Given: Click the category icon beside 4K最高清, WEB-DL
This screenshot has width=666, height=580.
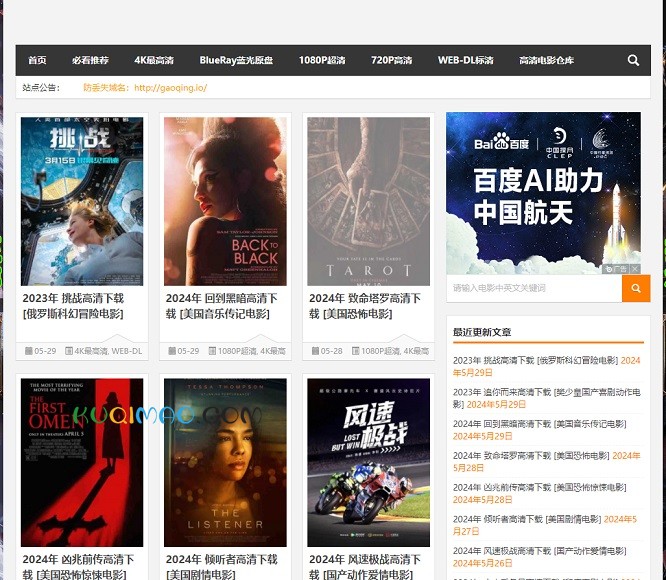Looking at the screenshot, I should [69, 351].
